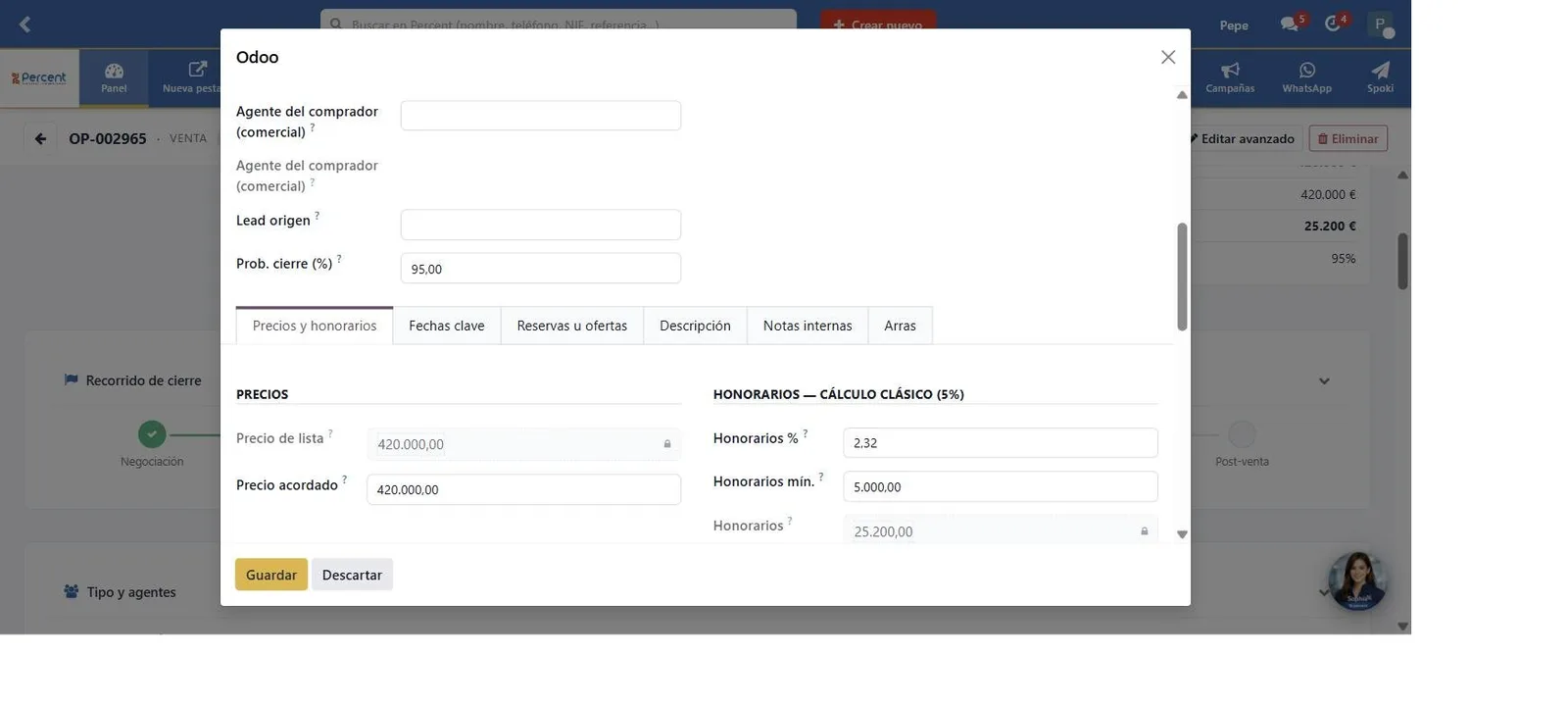Open the user avatar menu

pyautogui.click(x=1380, y=25)
